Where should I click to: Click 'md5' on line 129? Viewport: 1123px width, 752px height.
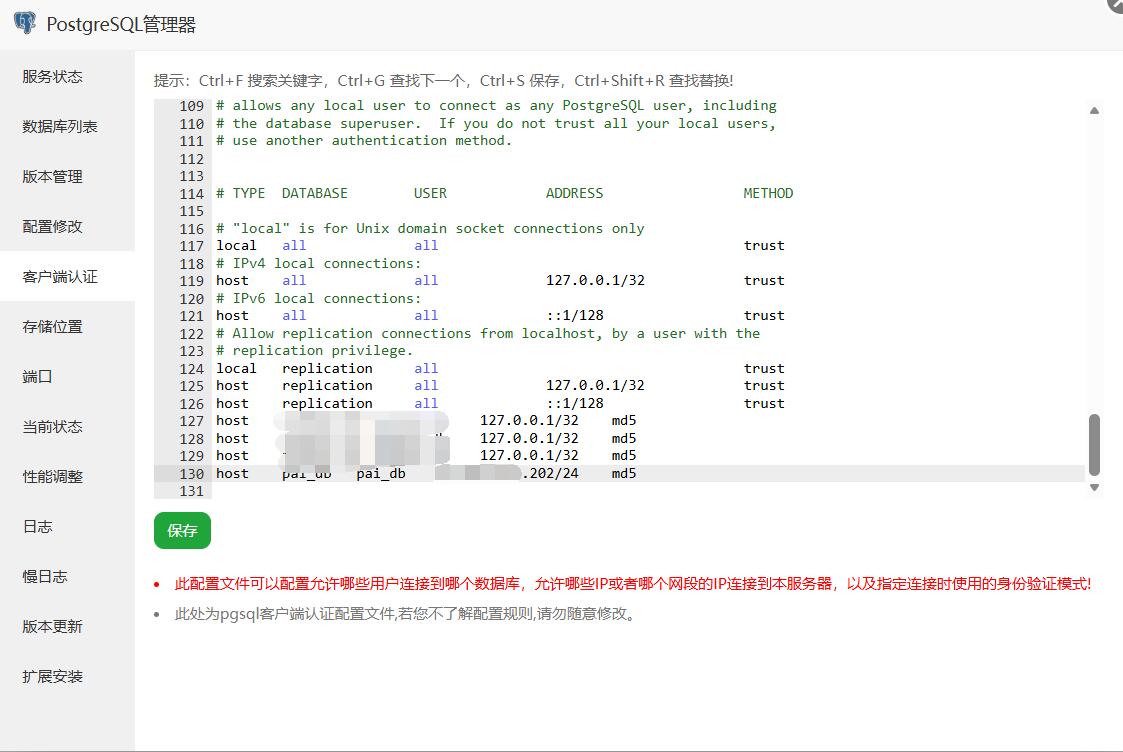click(624, 455)
